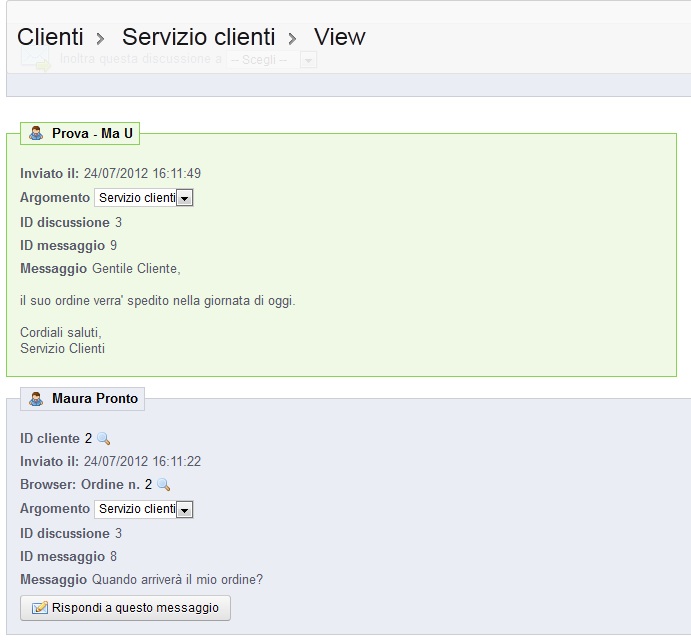691x641 pixels.
Task: Click magnifier icon next to Ordine n. 2
Action: (x=164, y=485)
